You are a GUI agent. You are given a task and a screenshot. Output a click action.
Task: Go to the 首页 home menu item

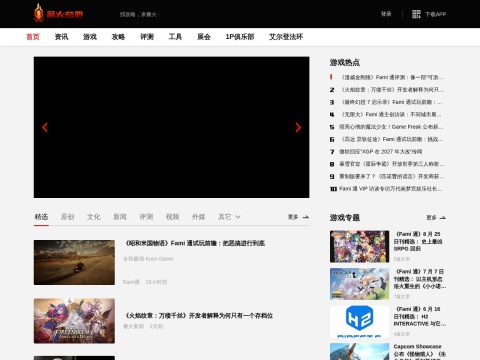point(33,37)
